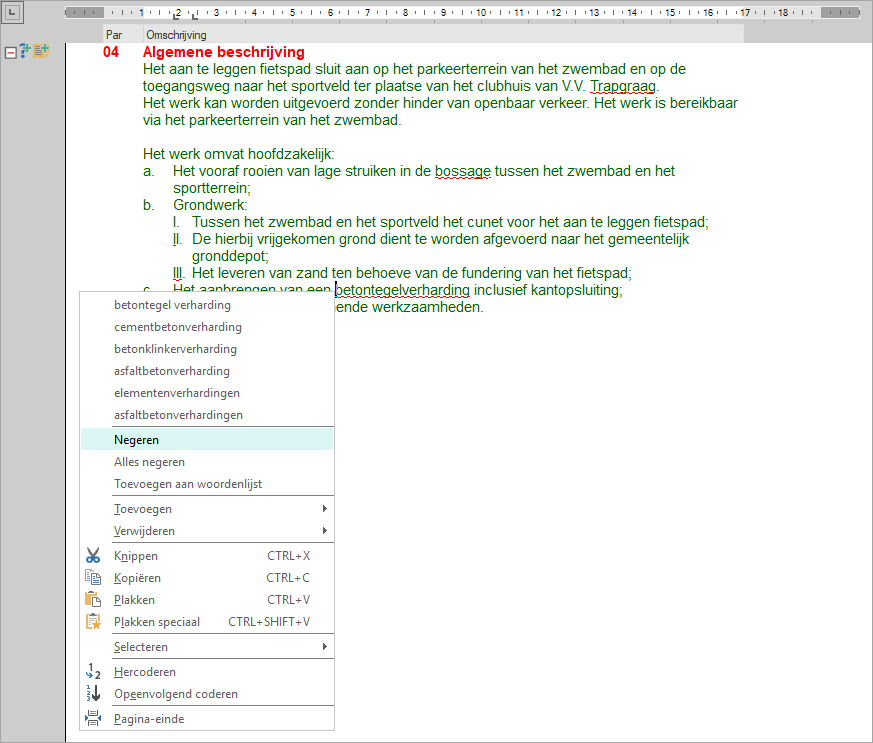Select Toevoegen aan woordenlijst
Viewport: 873px width, 743px height.
click(x=207, y=484)
